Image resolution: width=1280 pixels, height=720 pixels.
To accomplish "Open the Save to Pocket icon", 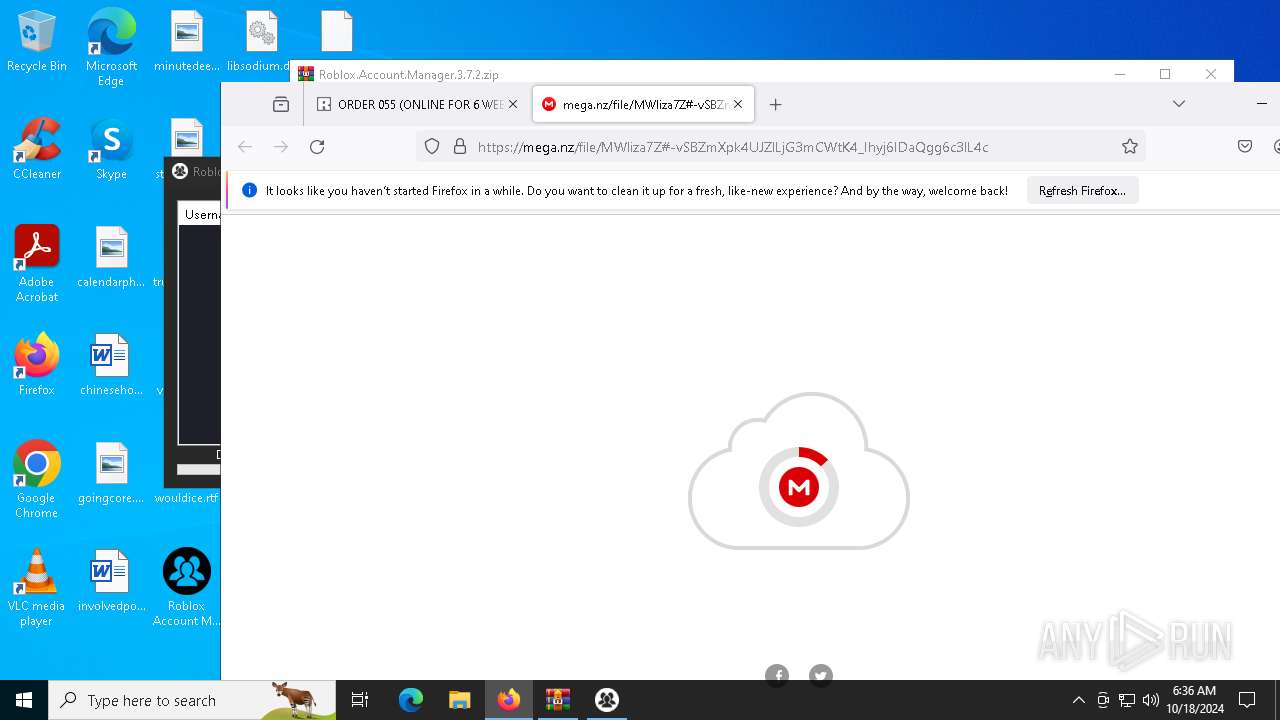I will click(1245, 147).
